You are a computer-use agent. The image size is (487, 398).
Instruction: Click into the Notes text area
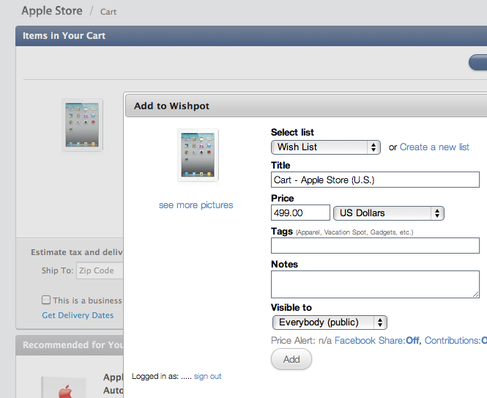point(375,284)
